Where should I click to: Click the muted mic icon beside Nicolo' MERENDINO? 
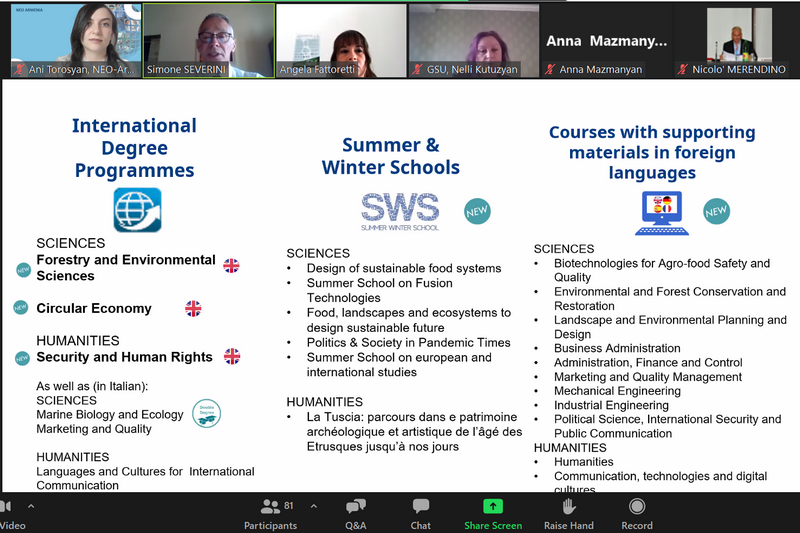click(683, 69)
